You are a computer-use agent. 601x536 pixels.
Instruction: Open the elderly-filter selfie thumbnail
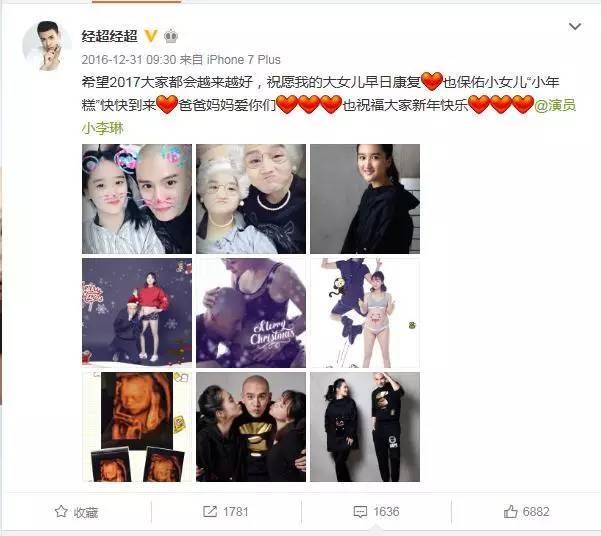click(x=251, y=199)
